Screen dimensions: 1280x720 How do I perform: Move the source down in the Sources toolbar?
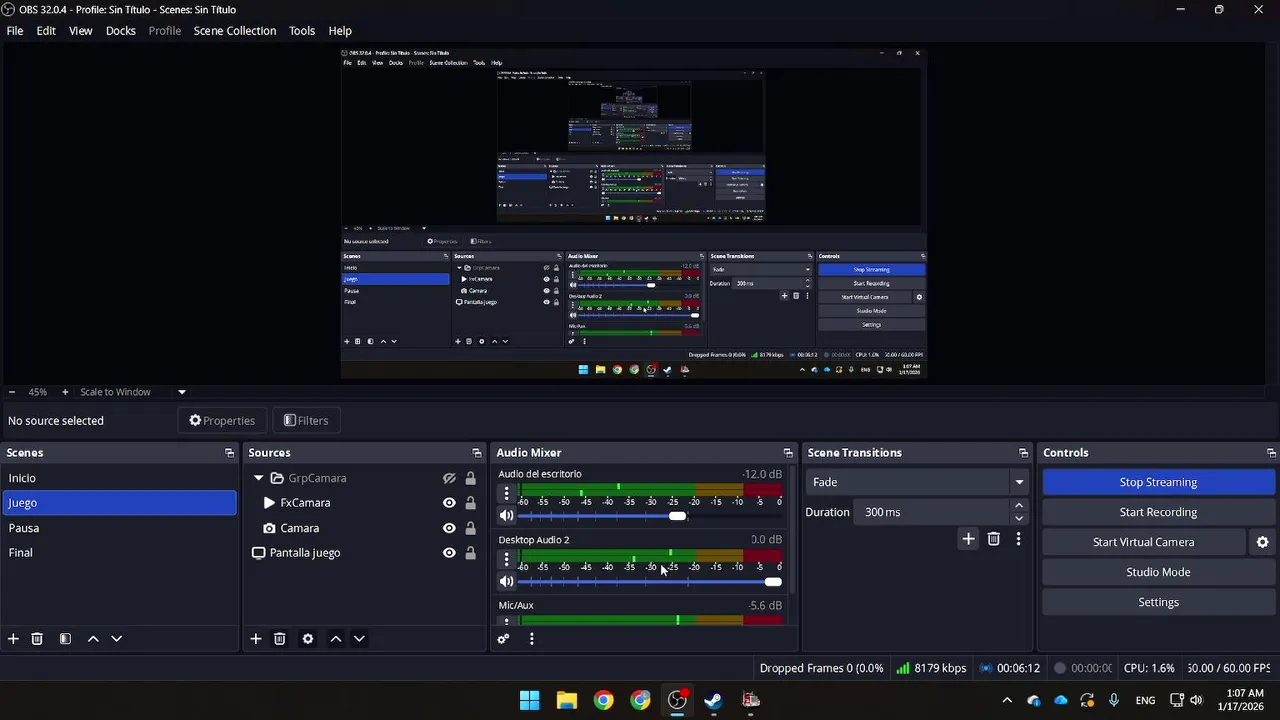point(359,639)
